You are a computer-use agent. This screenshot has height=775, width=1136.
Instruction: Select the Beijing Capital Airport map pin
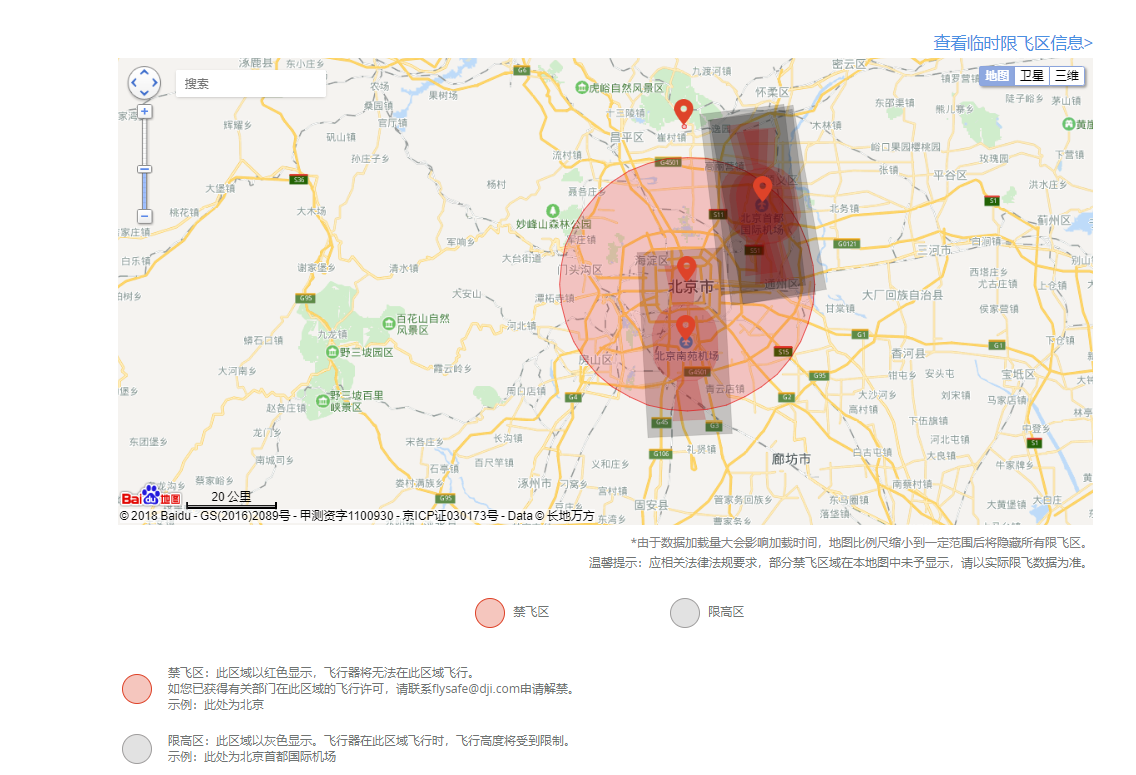coord(762,189)
